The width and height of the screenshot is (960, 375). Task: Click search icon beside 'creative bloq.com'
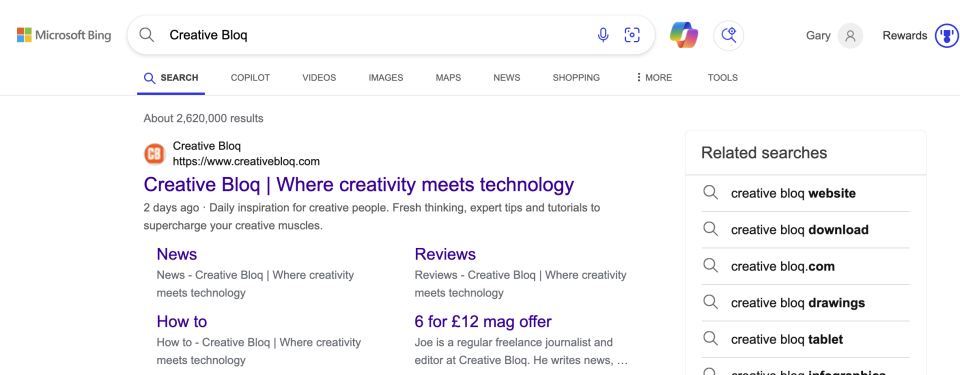click(710, 266)
